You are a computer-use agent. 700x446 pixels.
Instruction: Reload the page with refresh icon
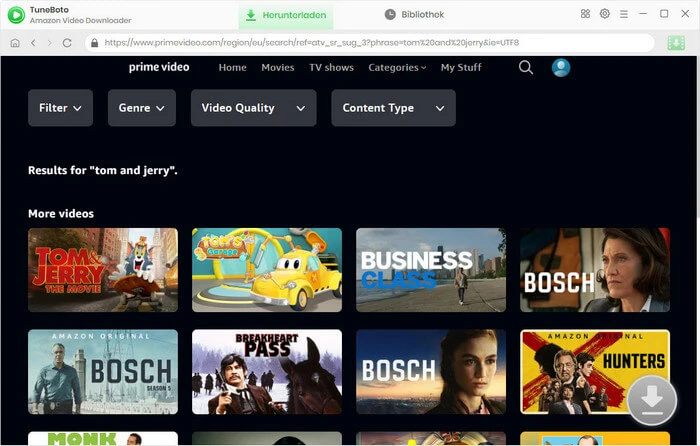pyautogui.click(x=67, y=43)
